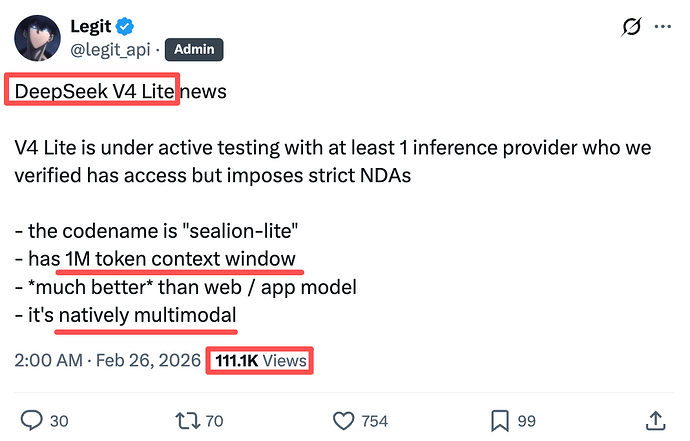Click the Admin badge label
690x441 pixels.
click(196, 49)
